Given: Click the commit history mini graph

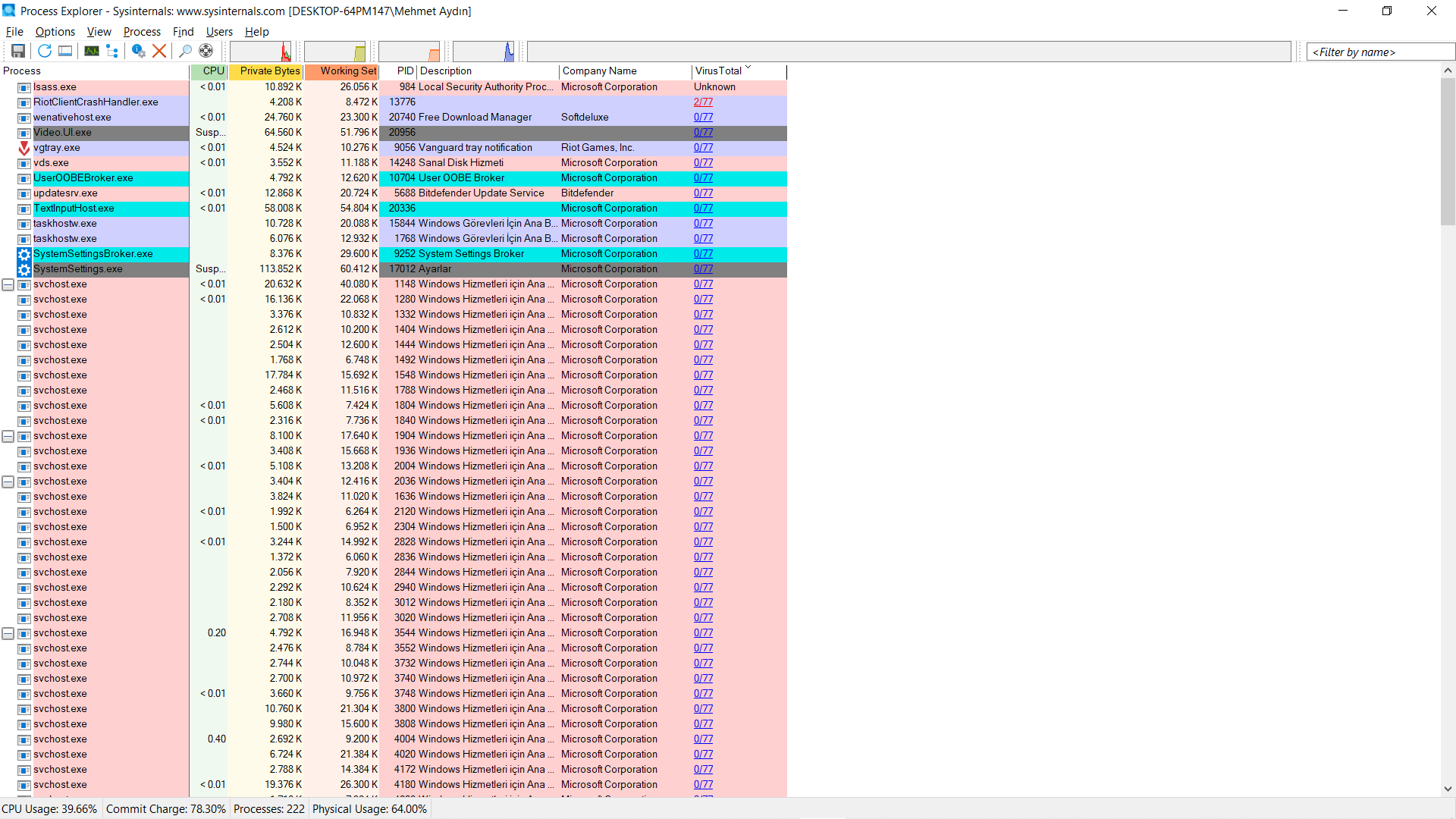Looking at the screenshot, I should pyautogui.click(x=334, y=52).
